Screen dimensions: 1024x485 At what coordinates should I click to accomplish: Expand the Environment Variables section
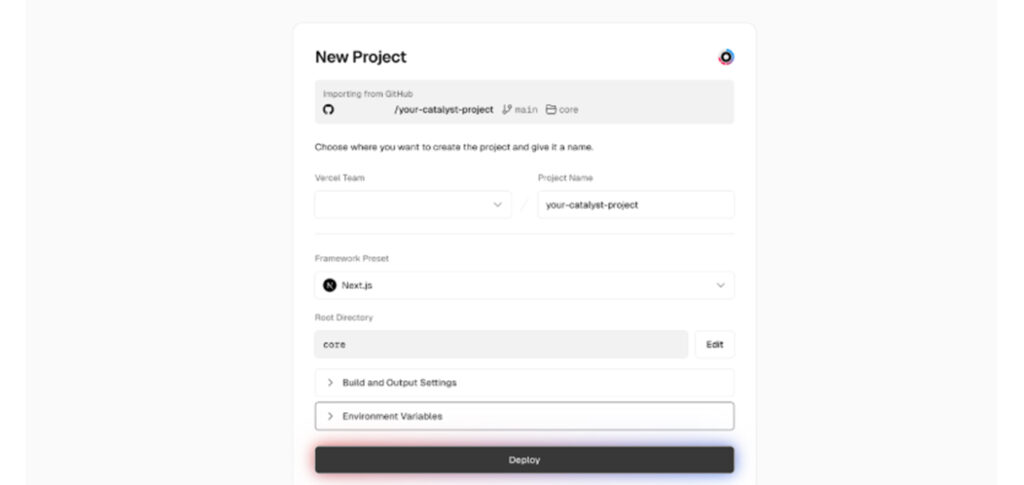pyautogui.click(x=524, y=416)
